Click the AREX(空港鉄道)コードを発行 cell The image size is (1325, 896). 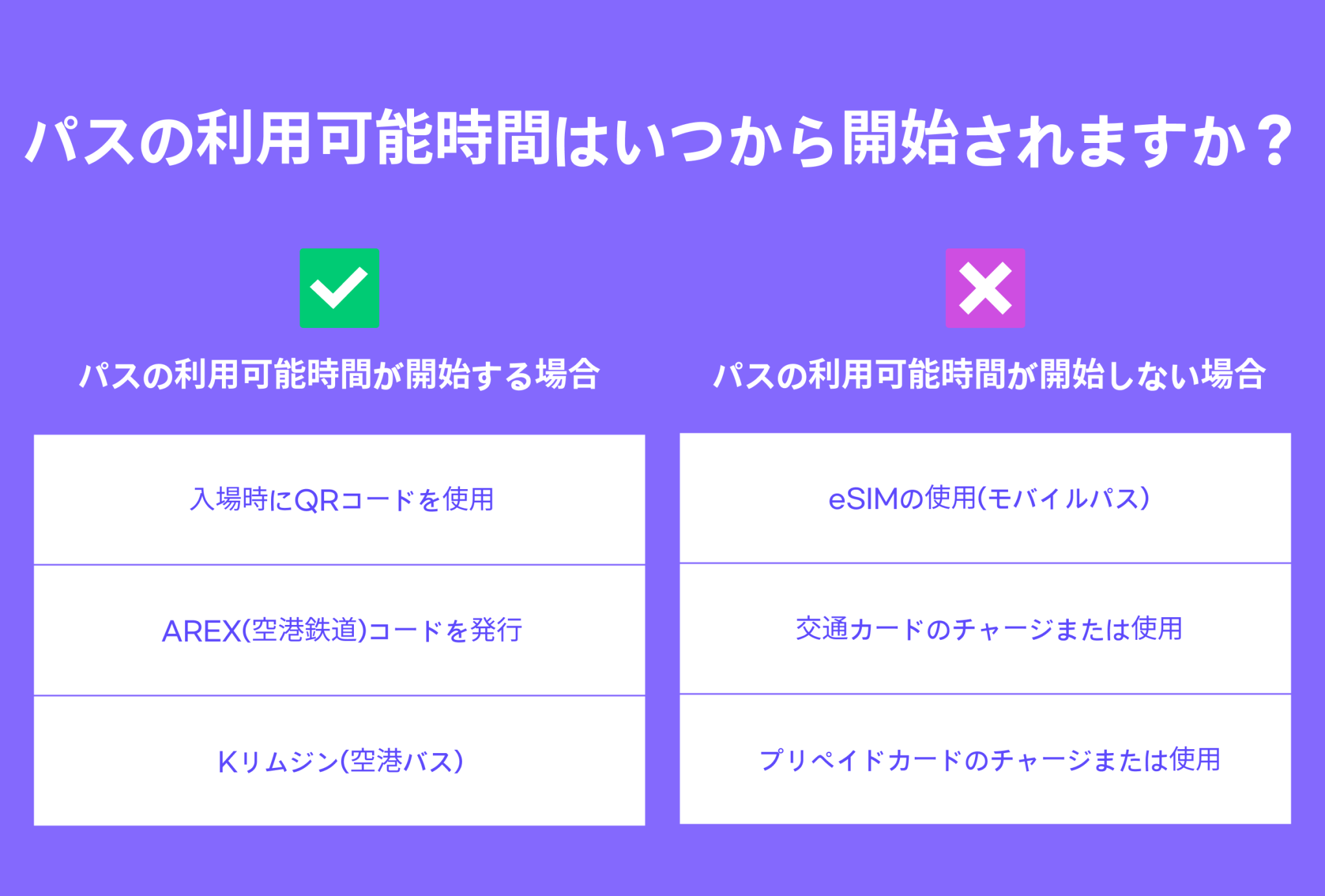click(x=339, y=630)
